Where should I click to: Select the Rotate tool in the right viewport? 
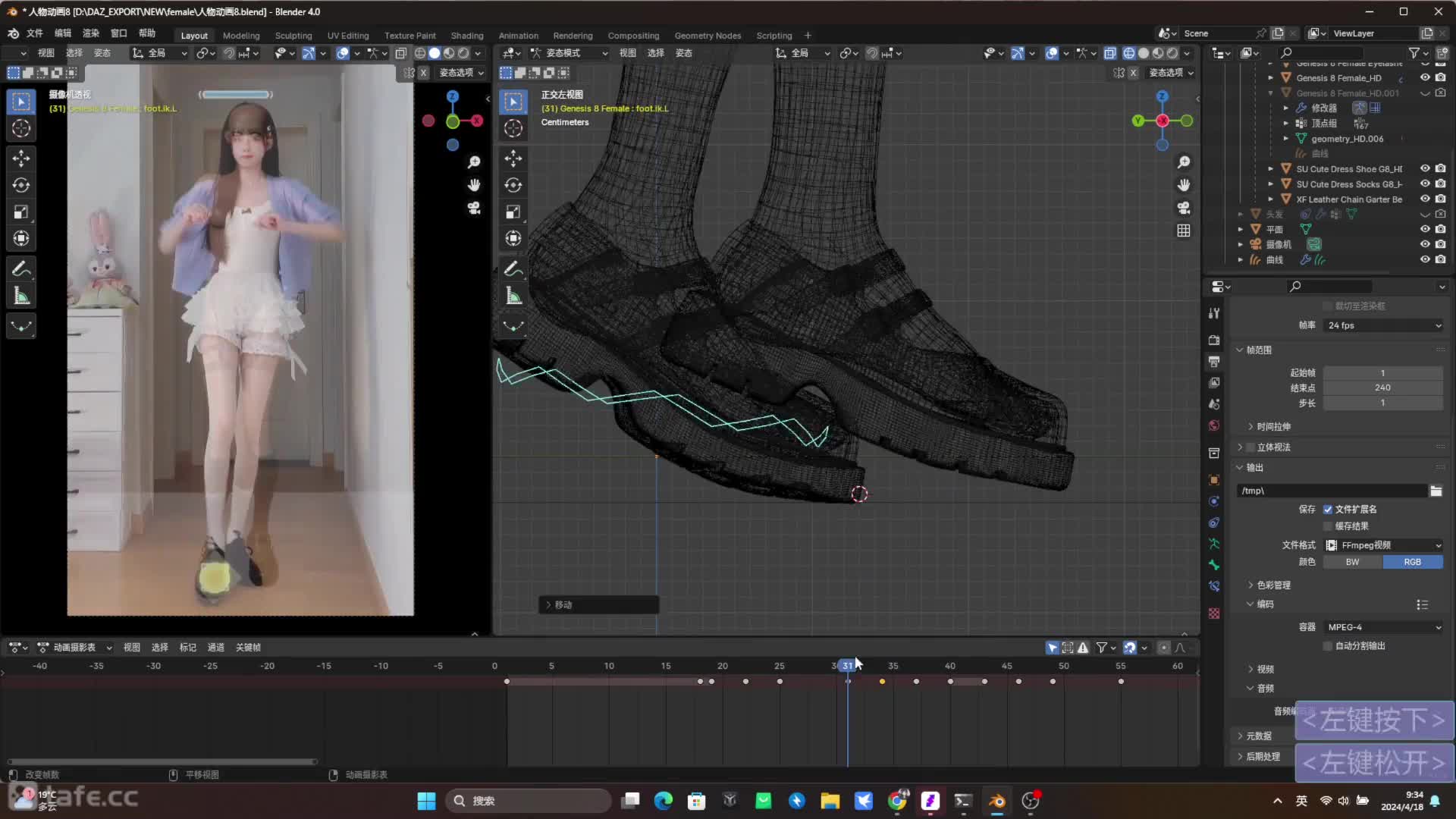[x=513, y=185]
